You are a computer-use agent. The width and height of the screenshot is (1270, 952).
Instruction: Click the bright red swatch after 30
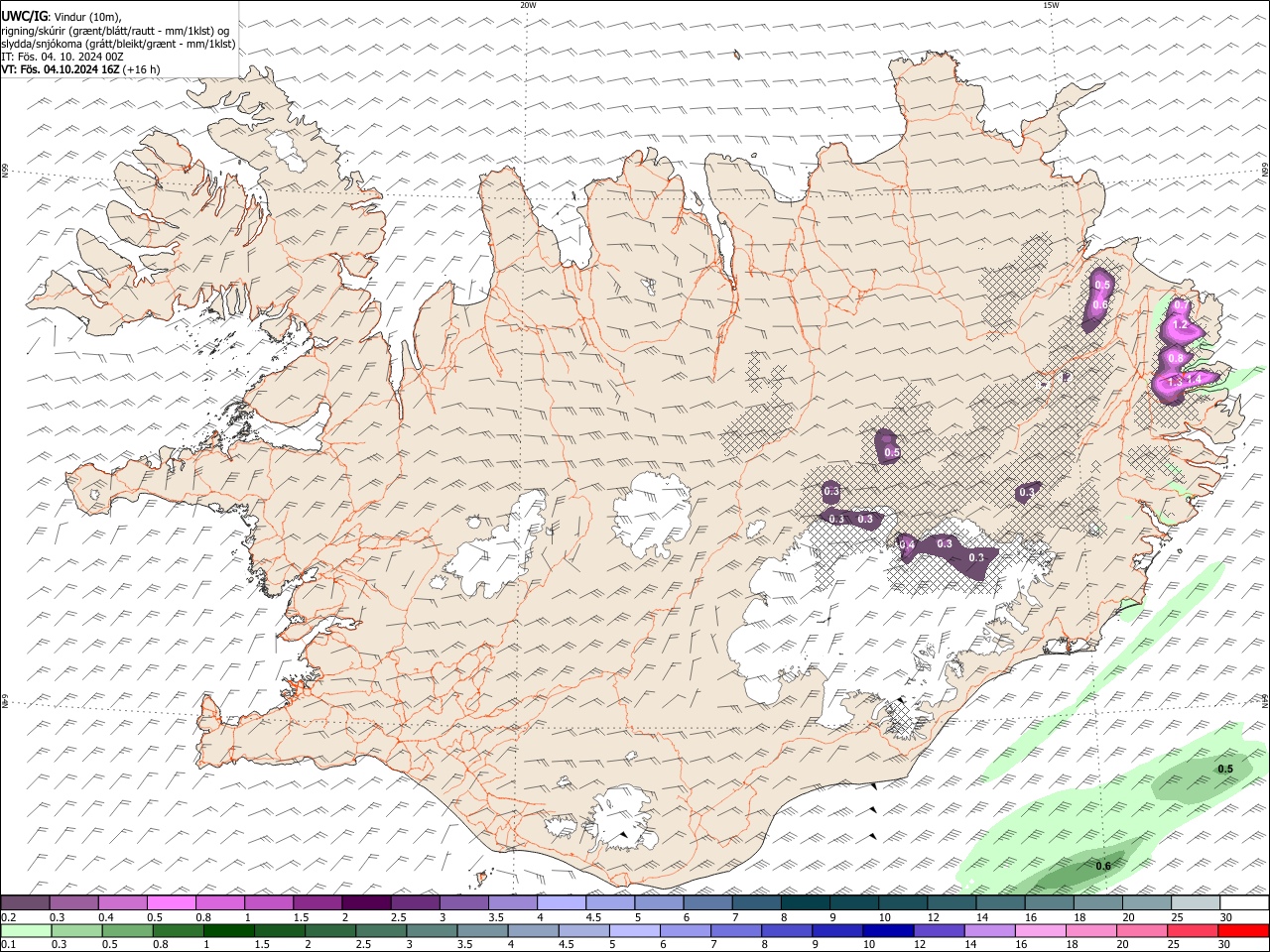pyautogui.click(x=1242, y=930)
